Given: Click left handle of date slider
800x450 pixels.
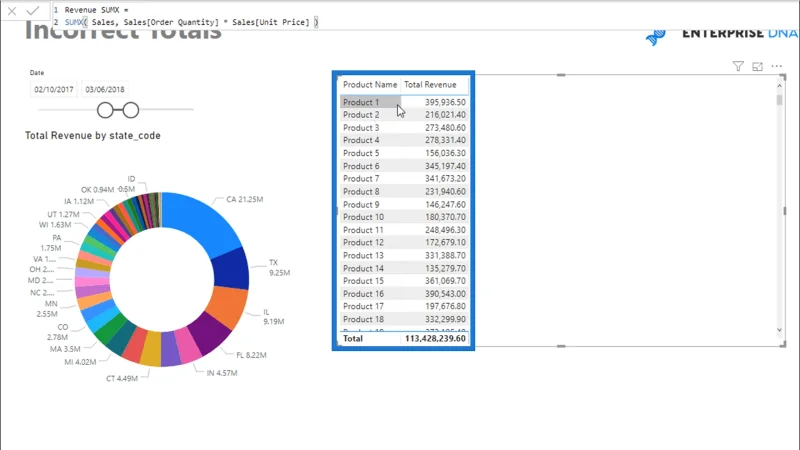Looking at the screenshot, I should 105,110.
